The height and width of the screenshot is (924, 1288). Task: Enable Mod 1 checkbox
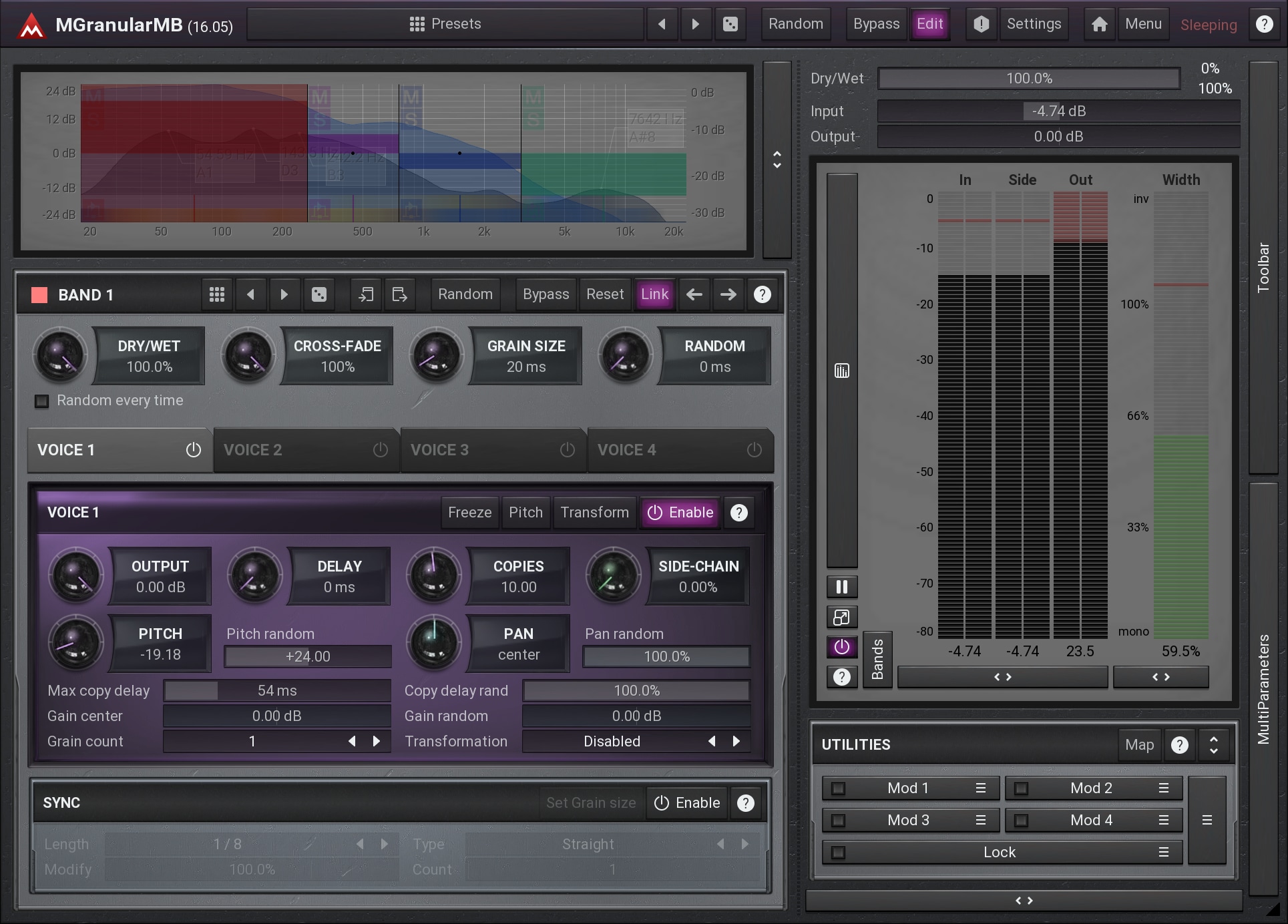[x=838, y=788]
